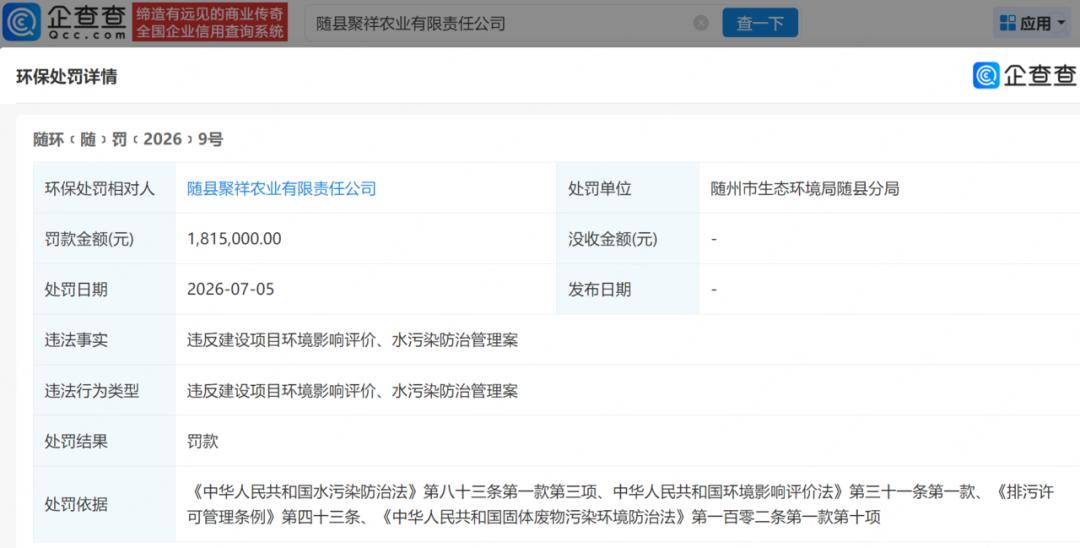This screenshot has width=1080, height=548.
Task: Clear the search box with the X icon
Action: (700, 23)
